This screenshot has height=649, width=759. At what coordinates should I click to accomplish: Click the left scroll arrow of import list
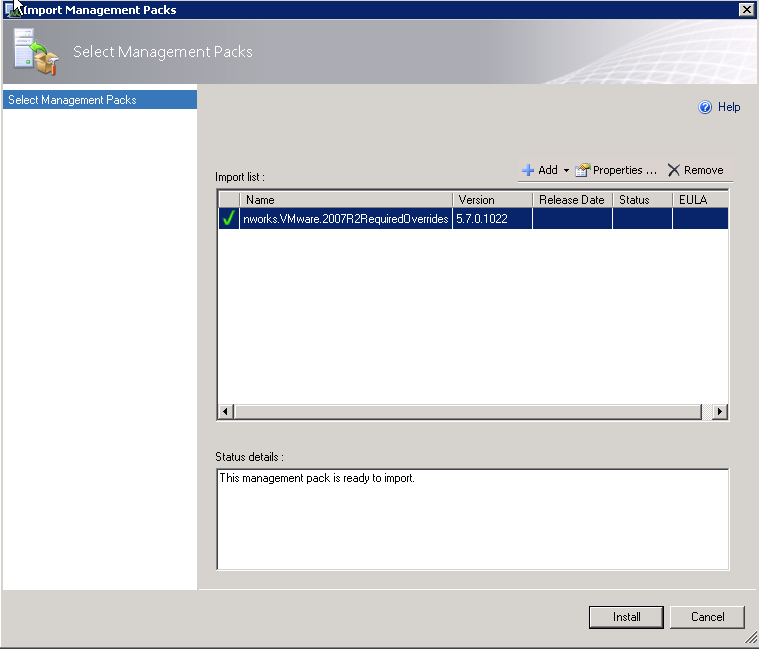pos(225,411)
